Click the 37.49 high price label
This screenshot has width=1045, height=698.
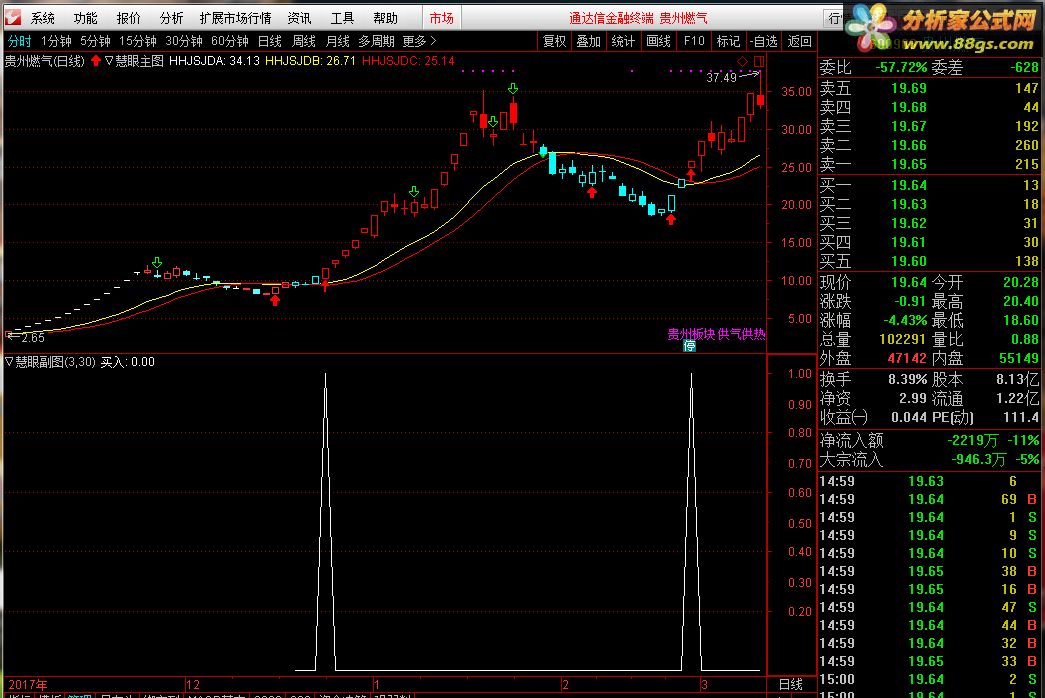click(x=721, y=77)
